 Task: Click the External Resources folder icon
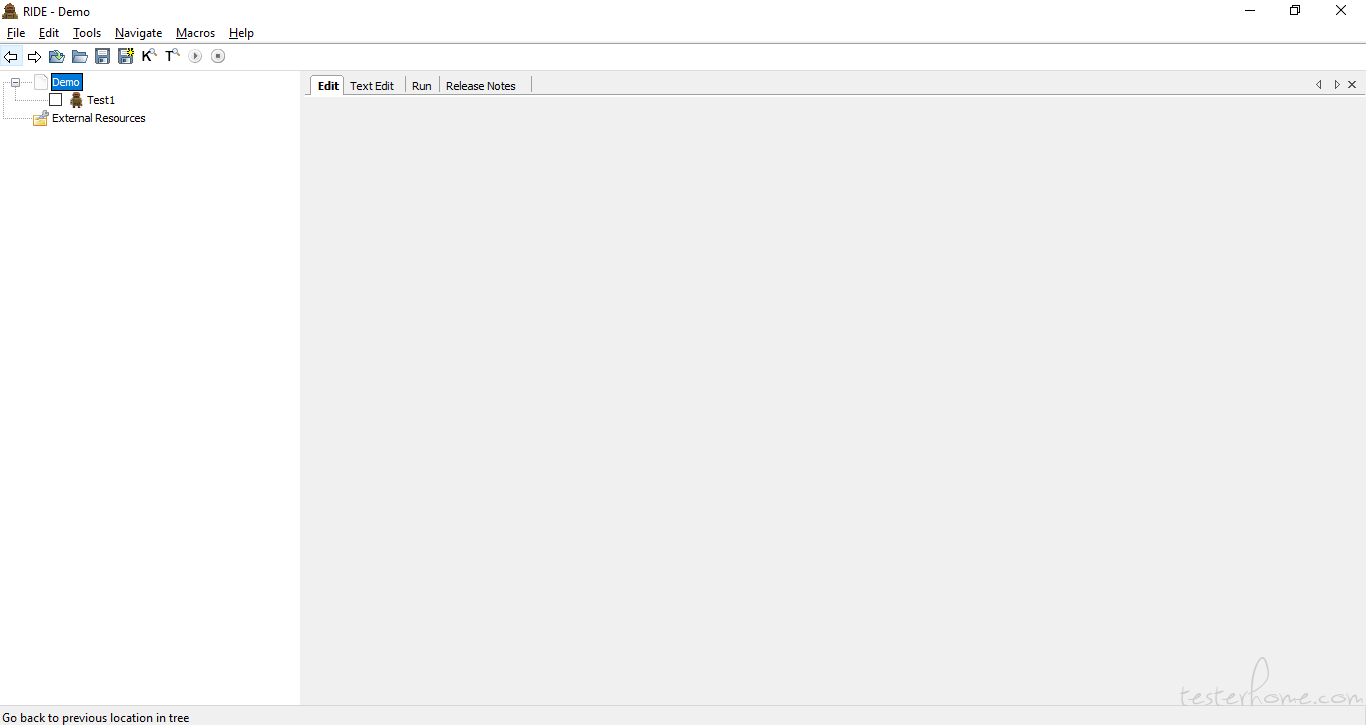(40, 118)
